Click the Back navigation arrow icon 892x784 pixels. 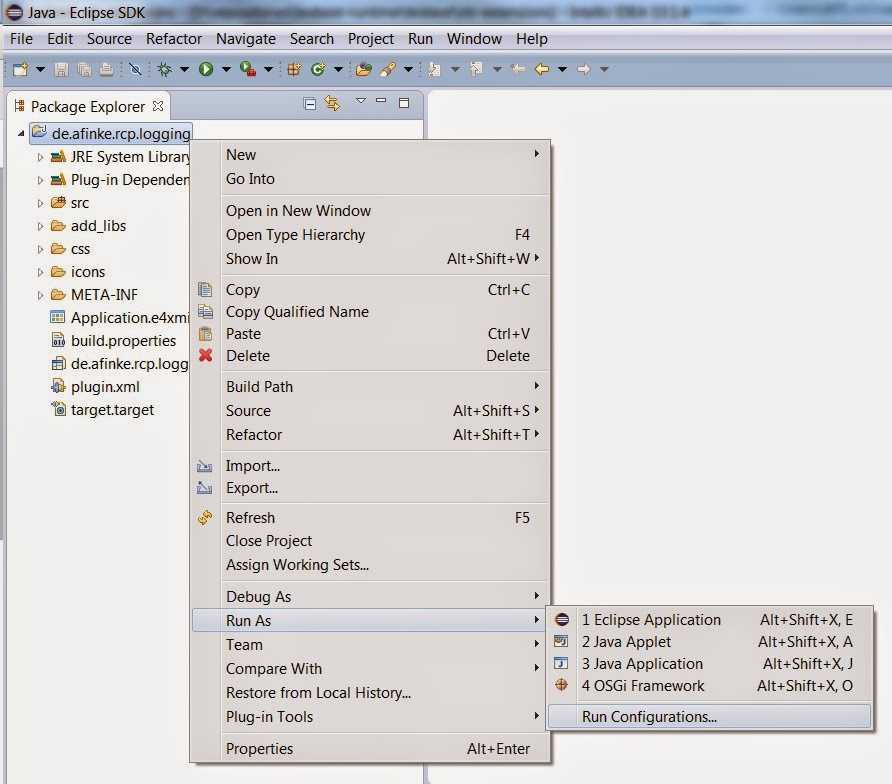(x=542, y=69)
